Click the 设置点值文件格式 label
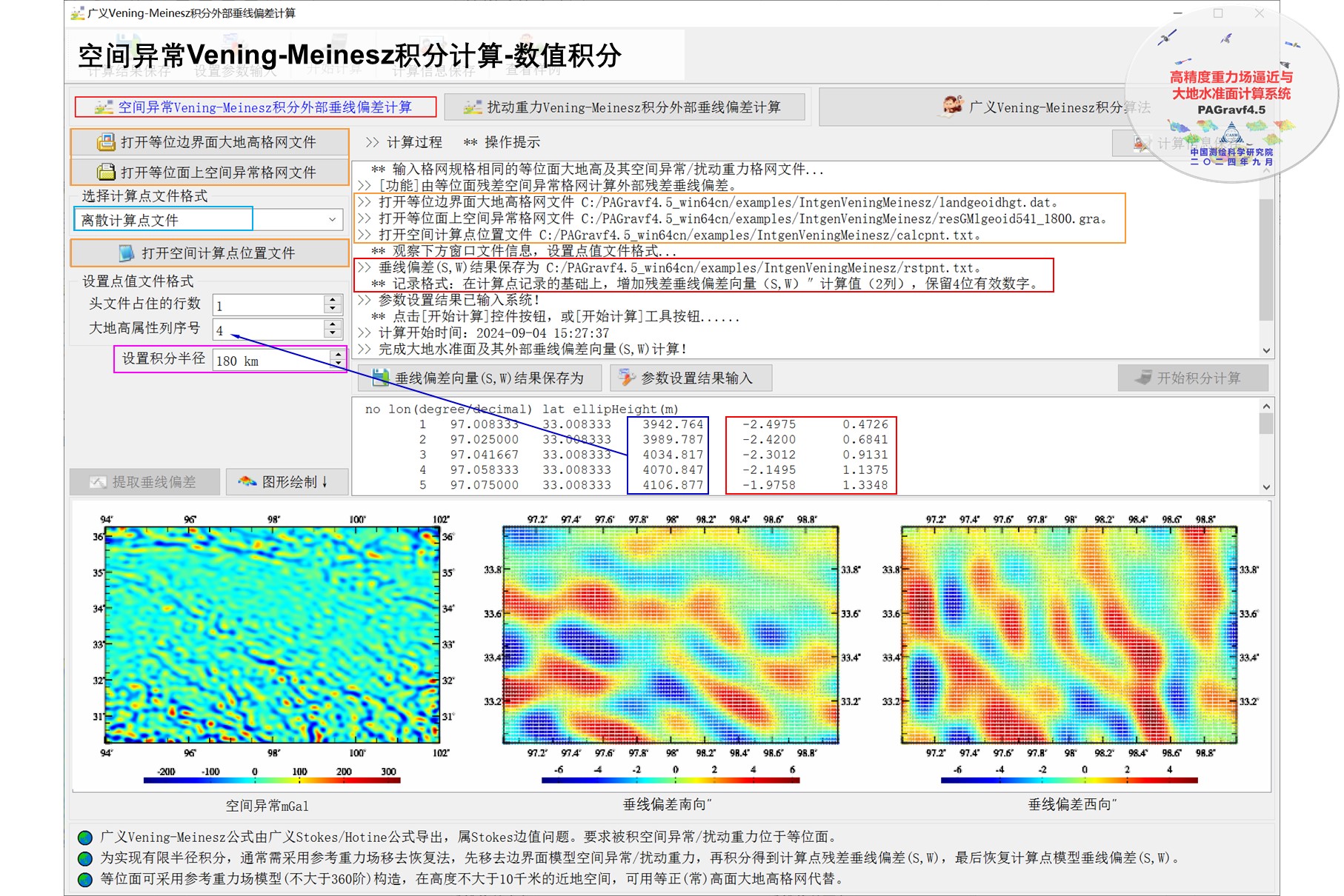 (x=138, y=281)
